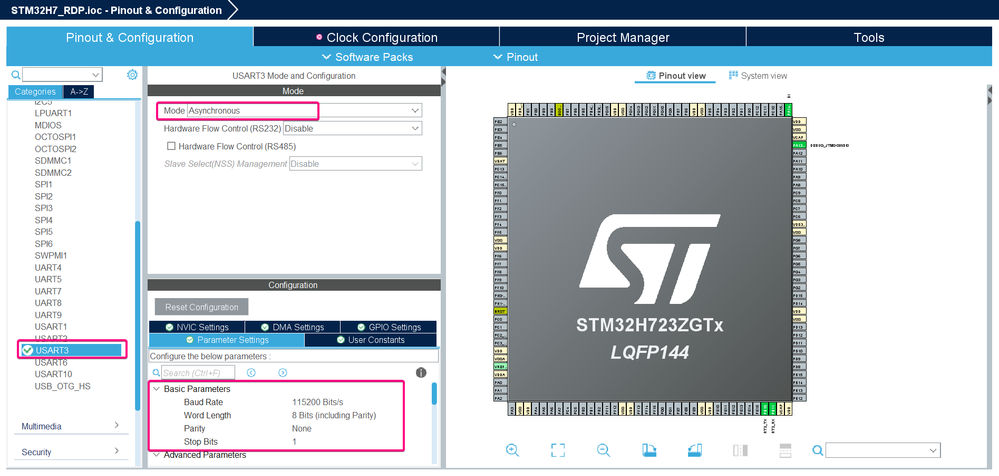Click the Parity value None
The image size is (999, 476).
pos(301,429)
